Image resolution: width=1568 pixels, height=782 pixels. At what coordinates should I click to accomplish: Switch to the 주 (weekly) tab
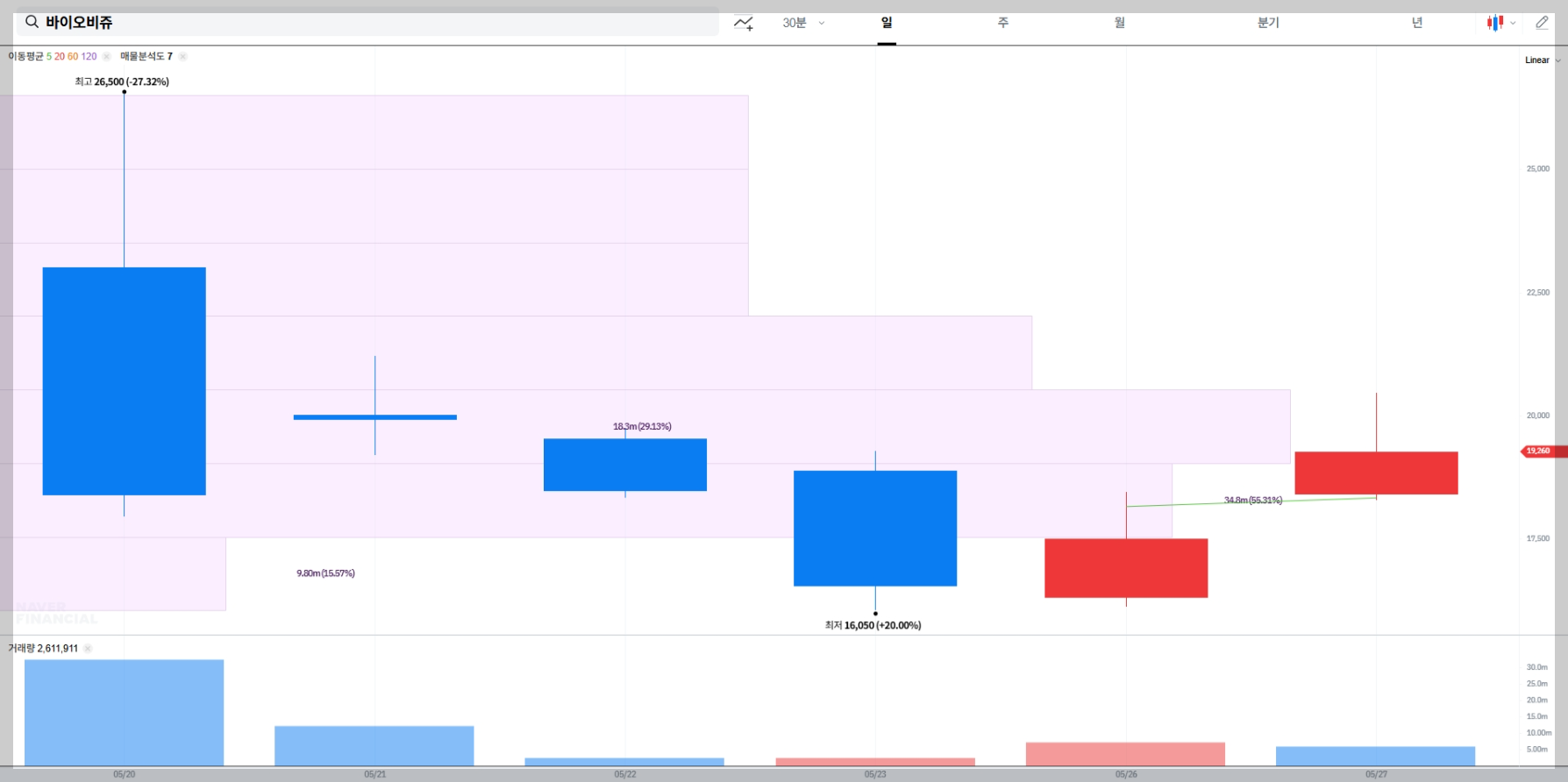(1003, 23)
